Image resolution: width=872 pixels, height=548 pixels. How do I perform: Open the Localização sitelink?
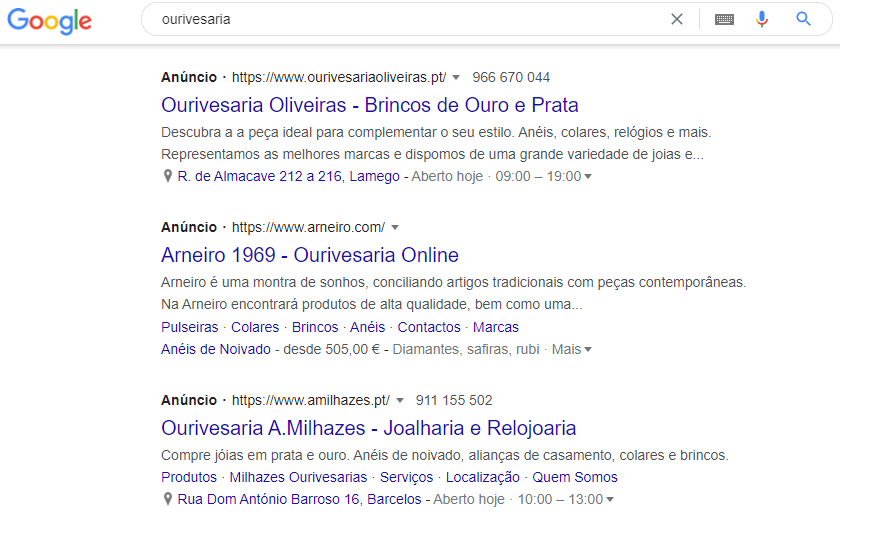click(483, 477)
